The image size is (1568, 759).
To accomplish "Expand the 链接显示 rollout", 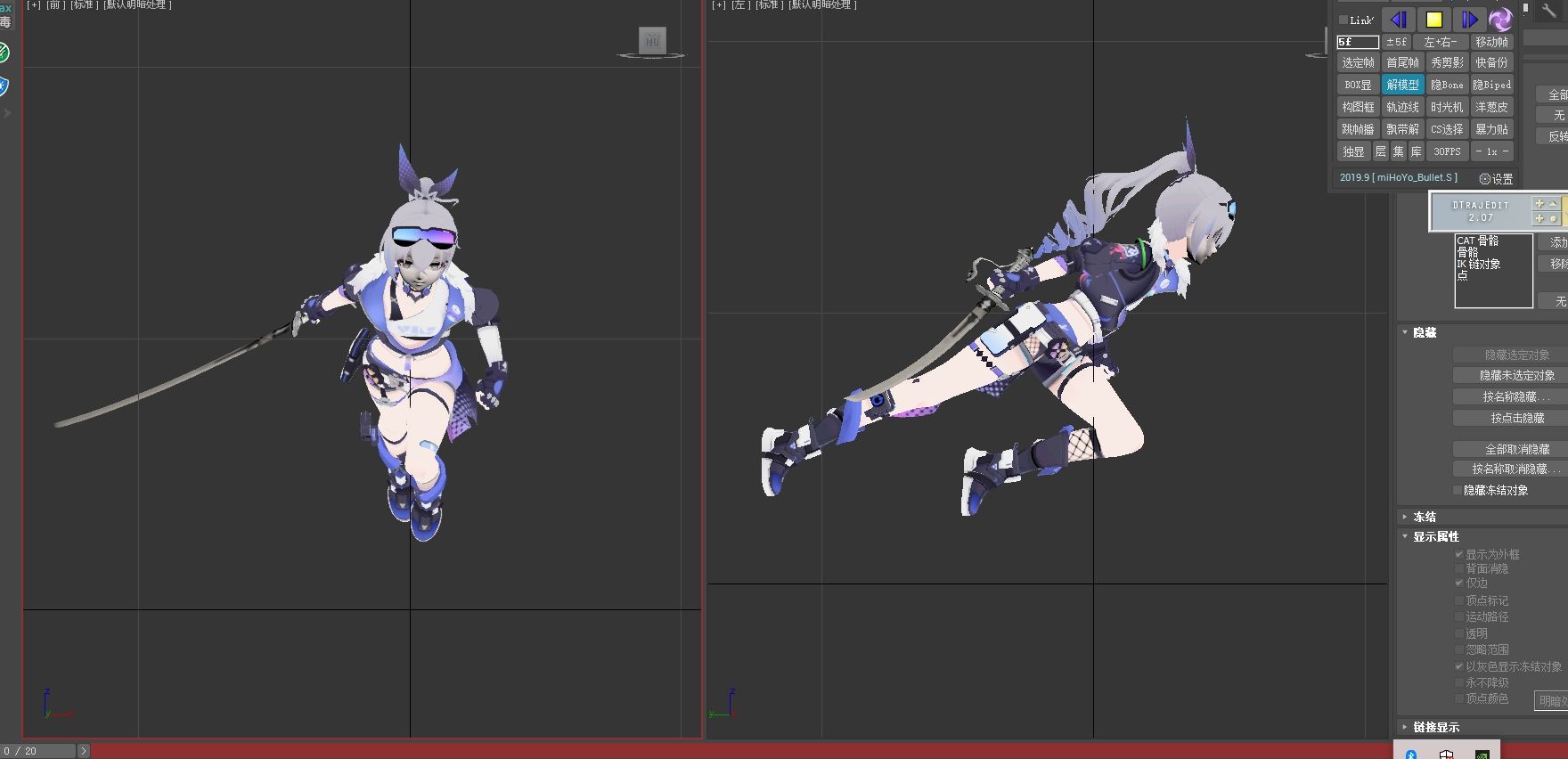I will pyautogui.click(x=1405, y=727).
